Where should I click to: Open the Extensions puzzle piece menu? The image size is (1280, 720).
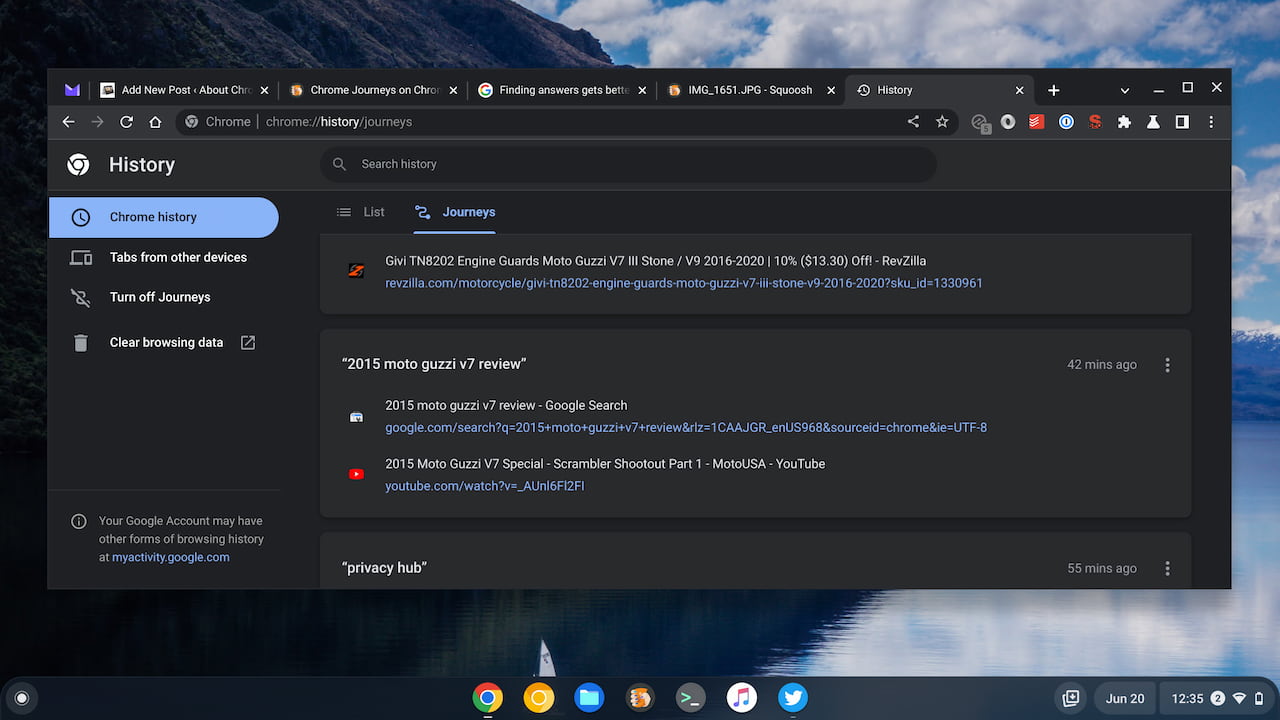pos(1124,122)
